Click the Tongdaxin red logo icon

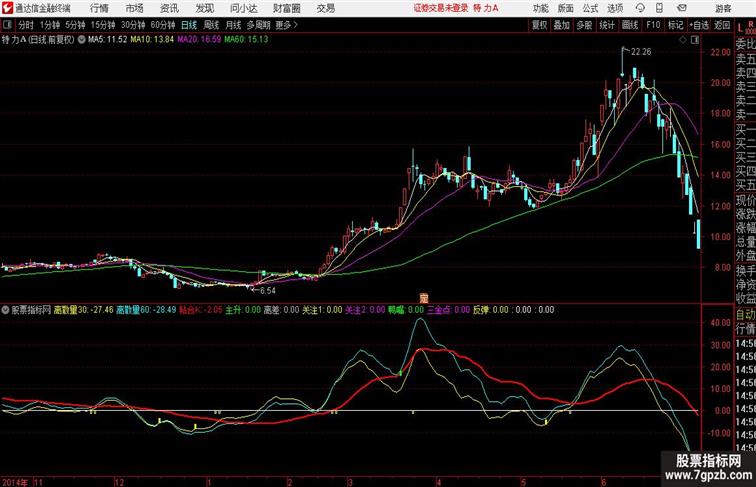coord(7,8)
